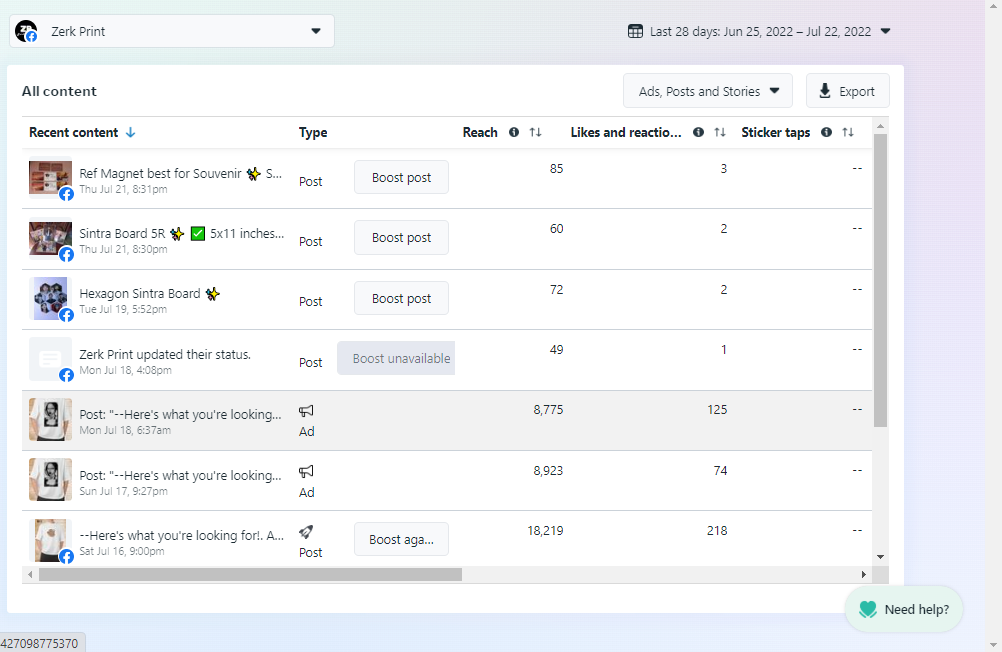Viewport: 1002px width, 652px height.
Task: Click the table's vertical scrollbar thumb
Action: coord(881,280)
